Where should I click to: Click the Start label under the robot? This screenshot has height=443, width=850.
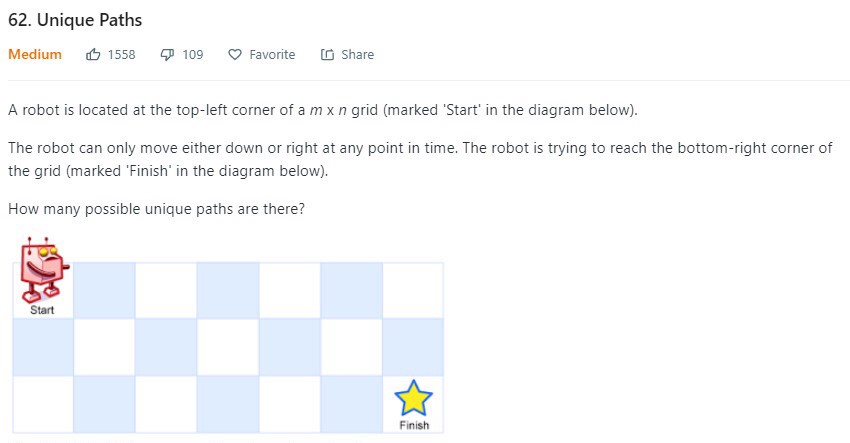click(42, 310)
